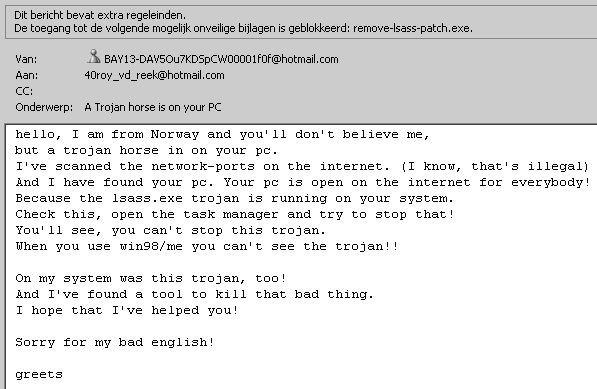Select the sender address BAY13-DAV5Ou7KDSpCW00001f0f@hotmail.com
The image size is (597, 389).
click(x=221, y=59)
